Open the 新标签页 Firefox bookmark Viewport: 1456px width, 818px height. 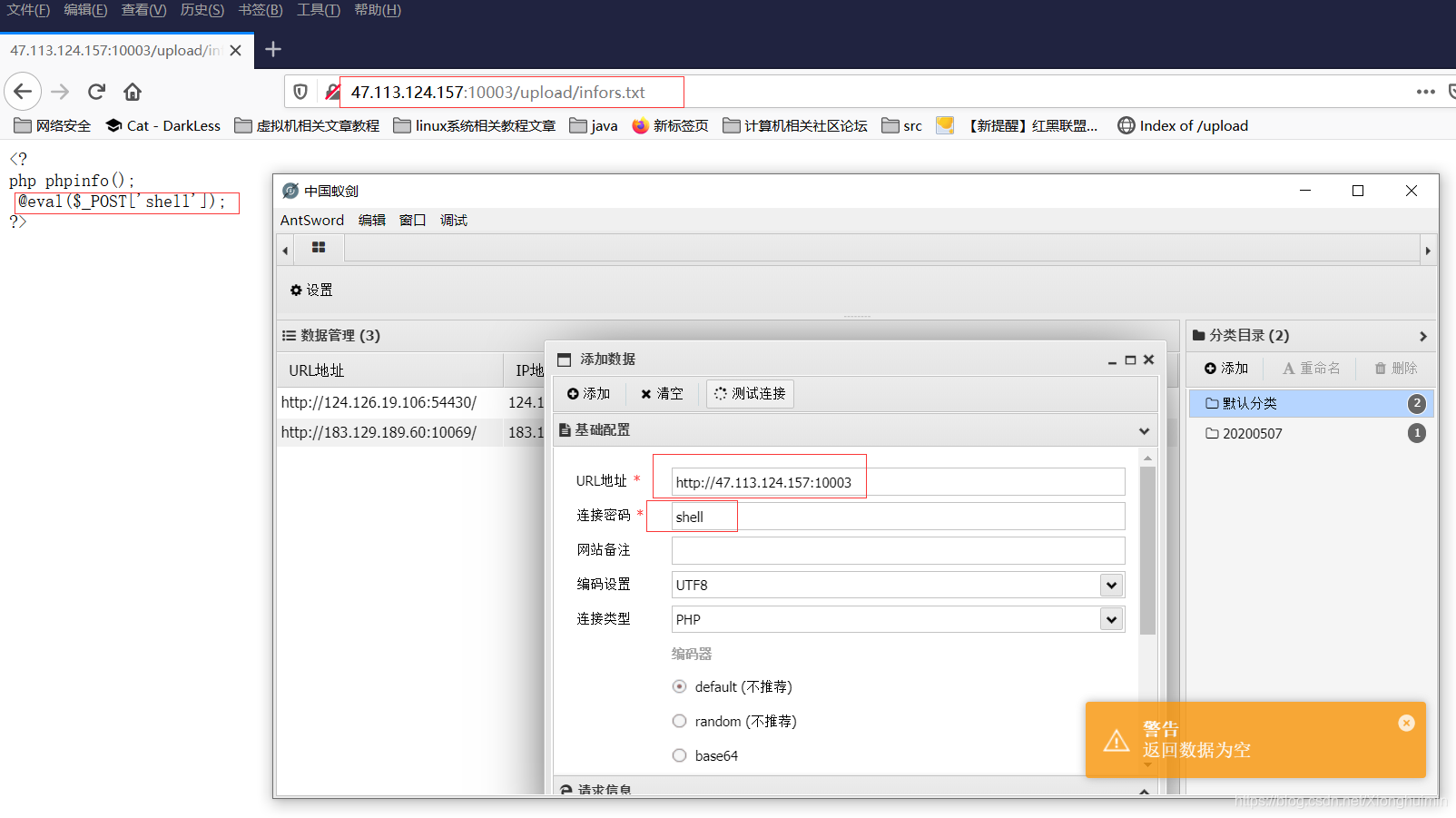coord(671,125)
